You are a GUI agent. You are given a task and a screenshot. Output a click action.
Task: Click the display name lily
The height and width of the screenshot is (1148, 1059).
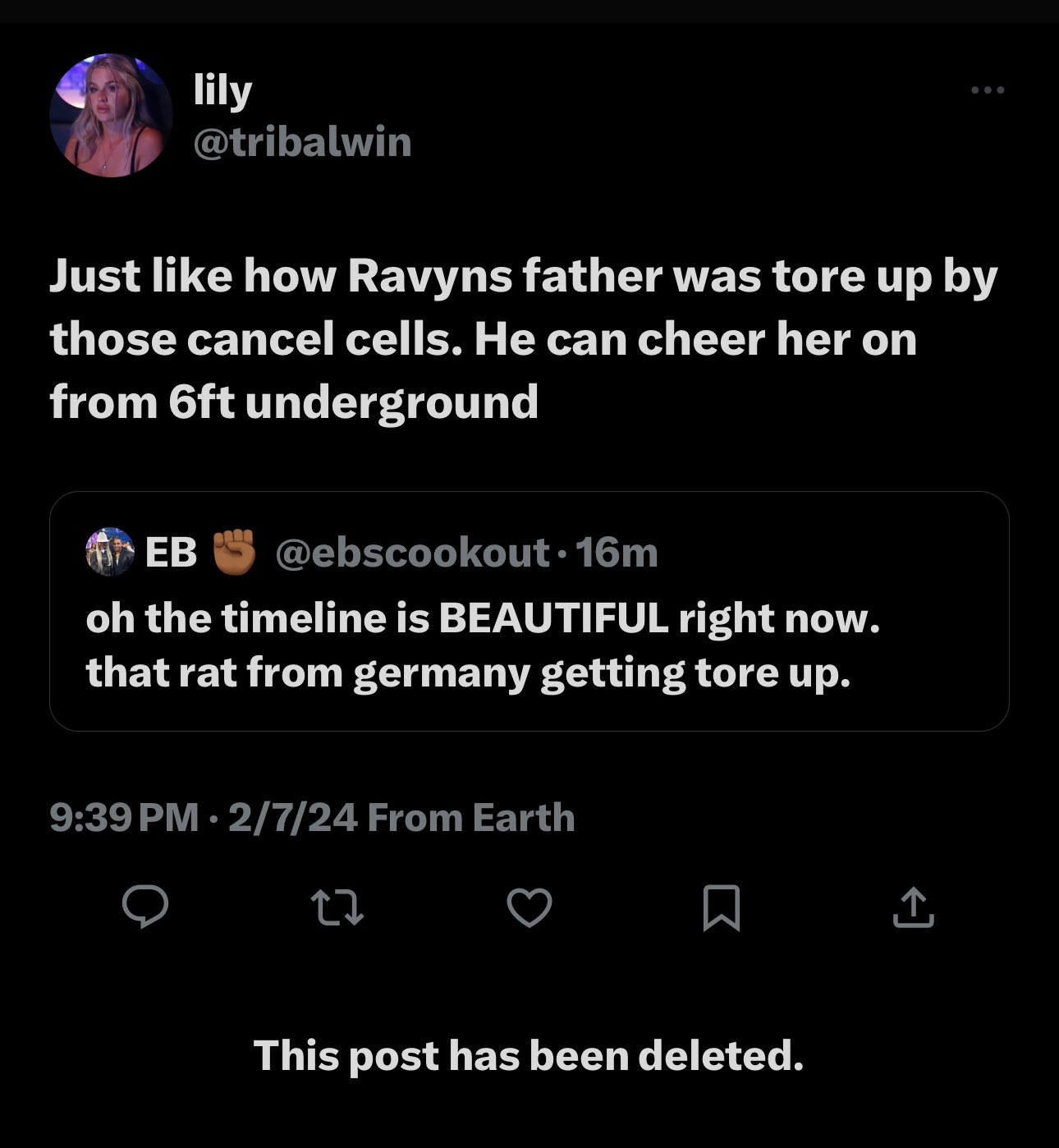(222, 90)
